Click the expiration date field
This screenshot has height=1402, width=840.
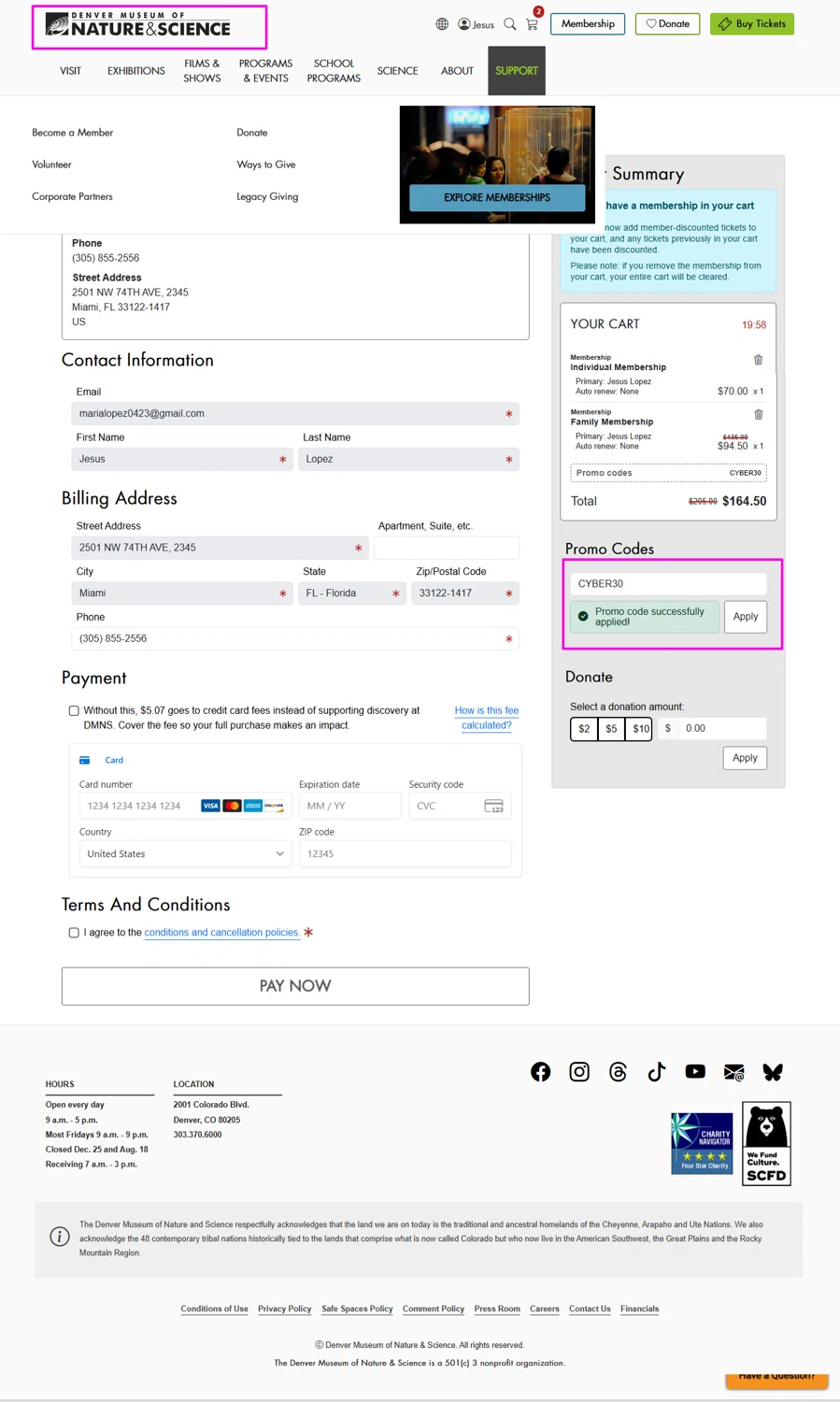tap(349, 806)
